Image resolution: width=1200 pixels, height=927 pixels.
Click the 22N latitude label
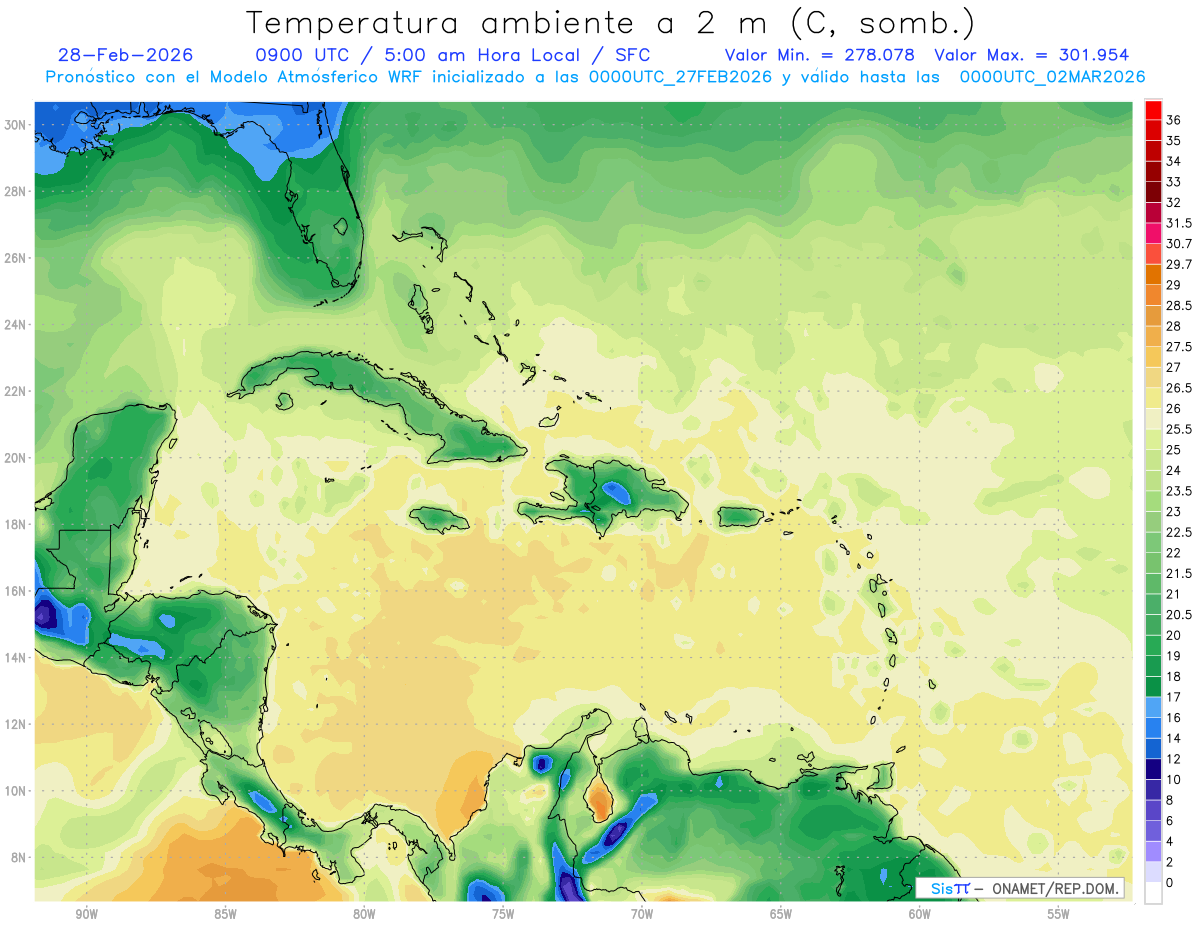coord(15,391)
